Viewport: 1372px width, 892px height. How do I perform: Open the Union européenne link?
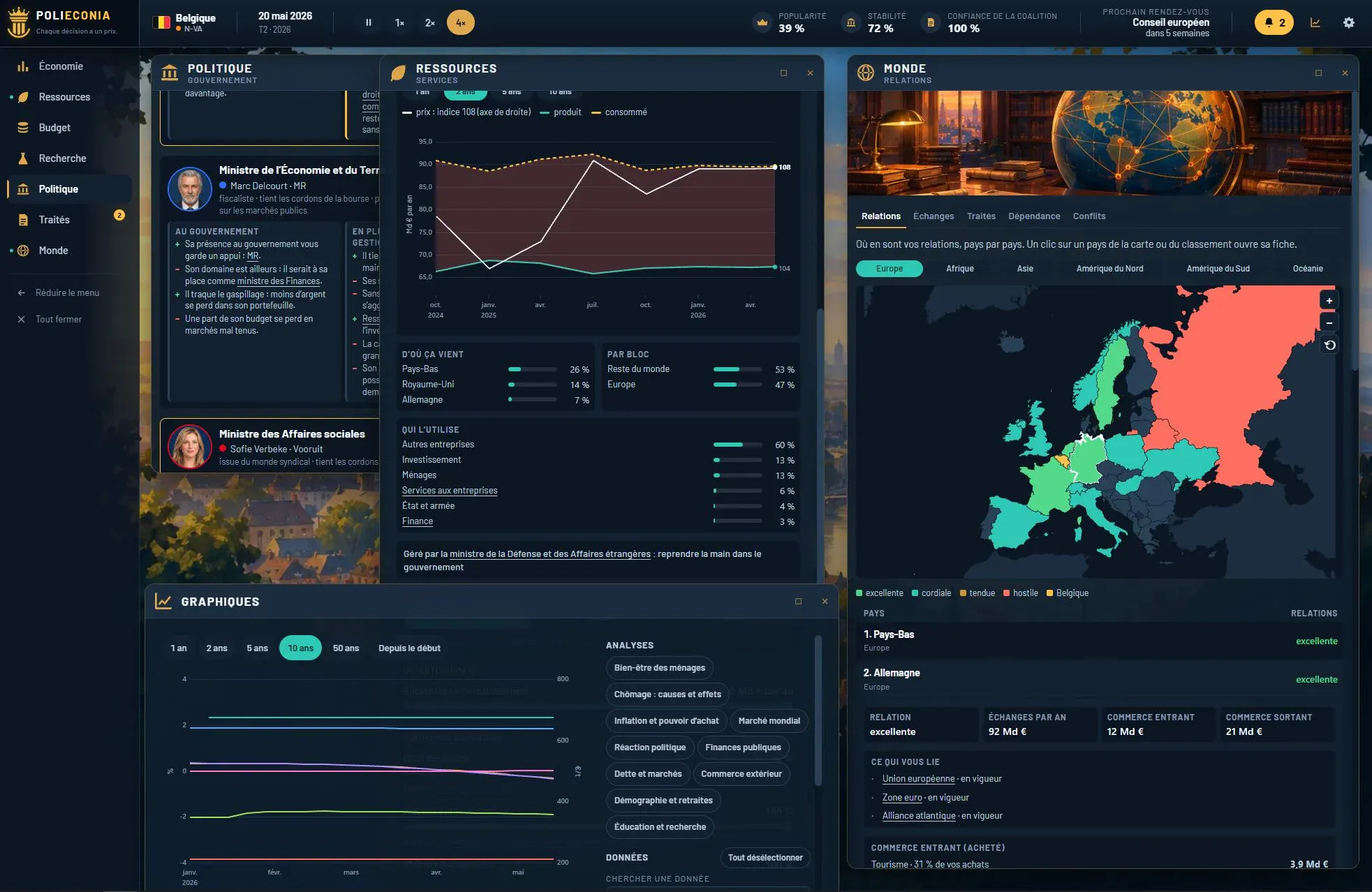click(x=918, y=779)
